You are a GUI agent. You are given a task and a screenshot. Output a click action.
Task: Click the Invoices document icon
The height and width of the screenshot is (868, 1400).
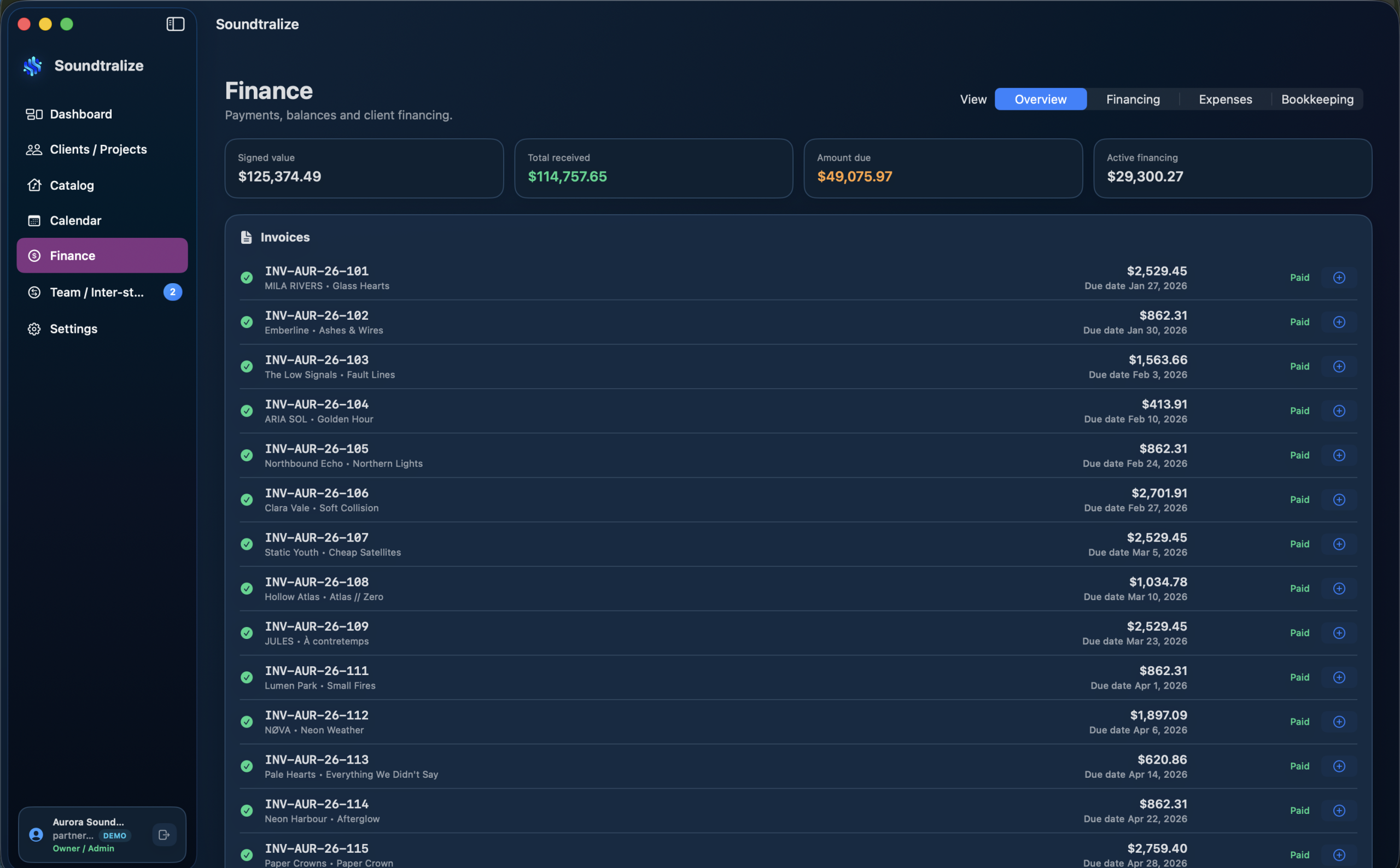click(x=246, y=237)
